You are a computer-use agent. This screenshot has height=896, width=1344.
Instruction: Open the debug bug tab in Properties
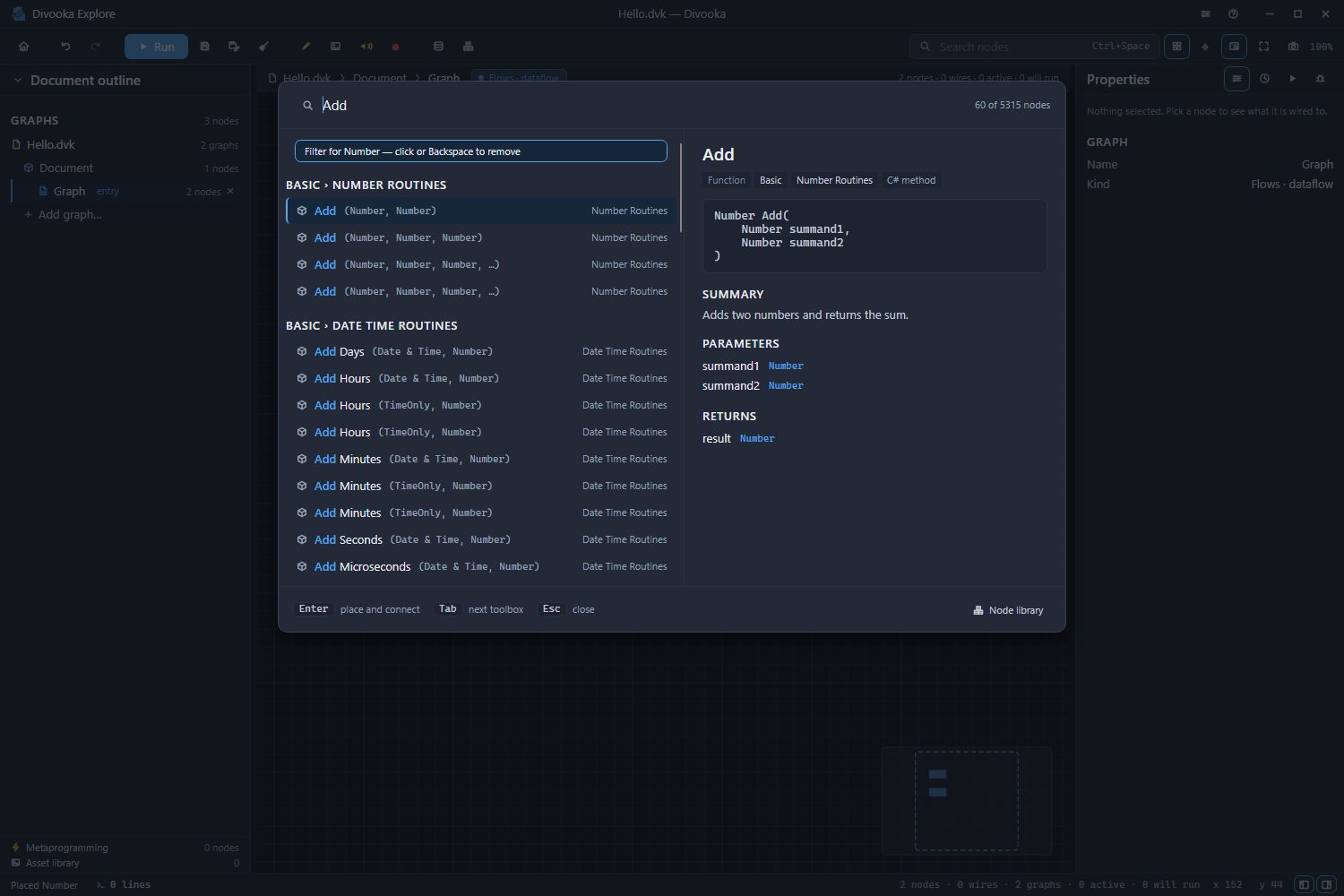coord(1320,79)
